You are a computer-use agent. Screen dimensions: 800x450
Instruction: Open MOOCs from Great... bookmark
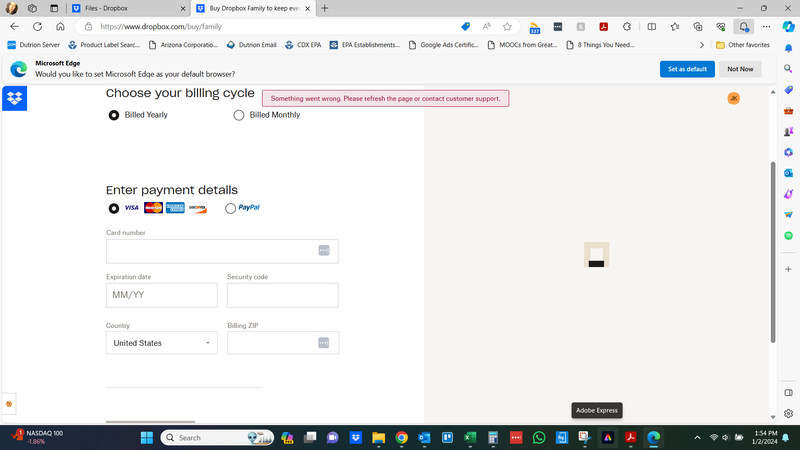(522, 45)
